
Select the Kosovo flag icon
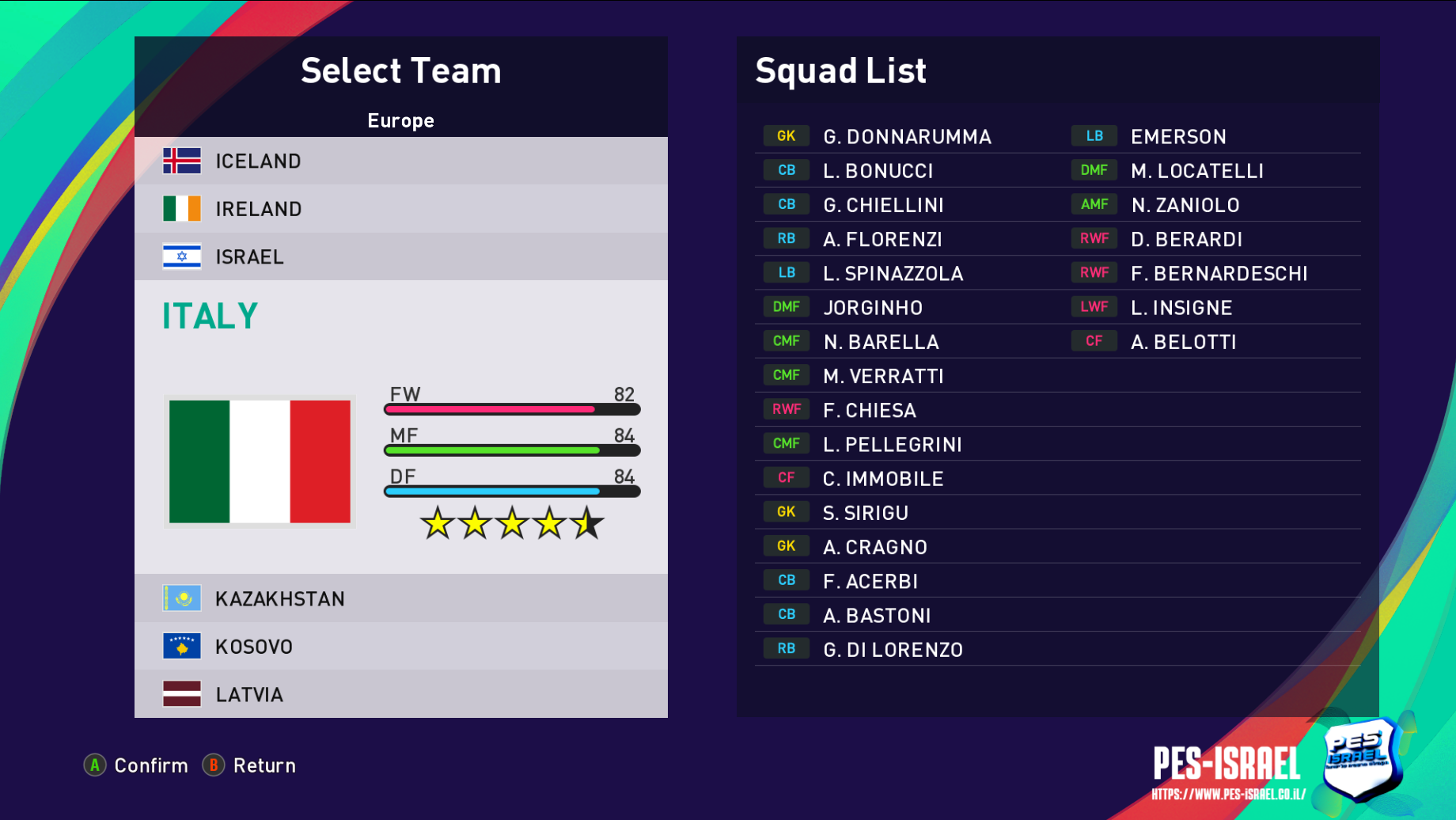point(182,646)
